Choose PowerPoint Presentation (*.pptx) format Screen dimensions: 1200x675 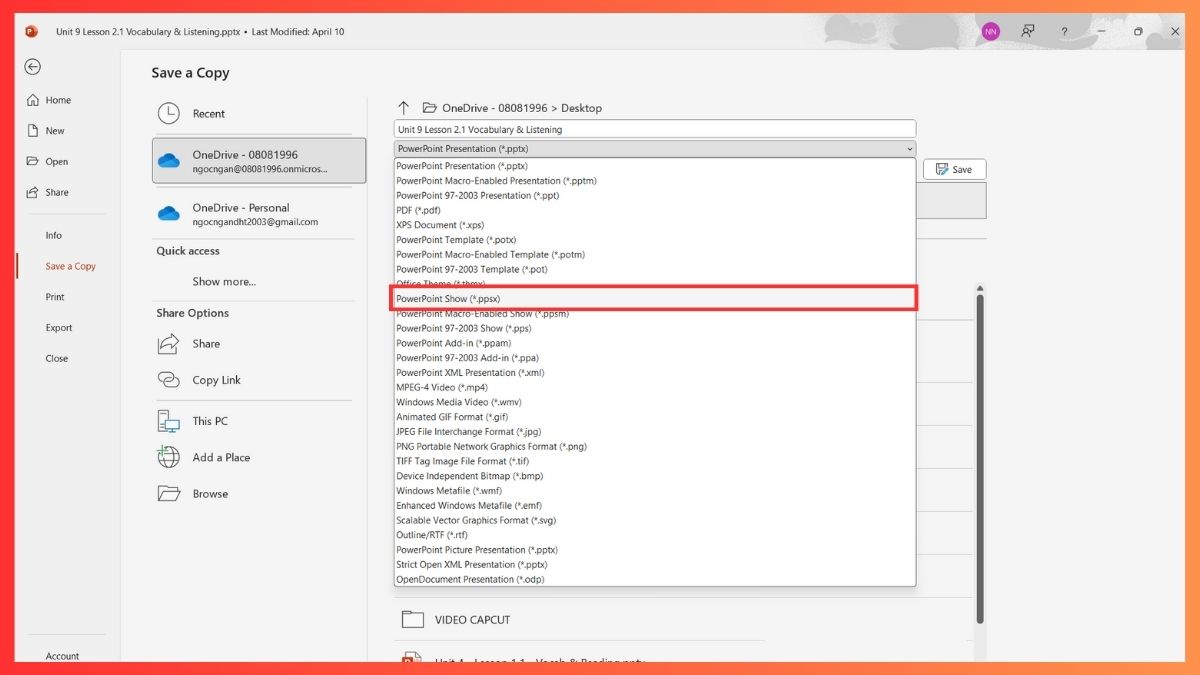tap(655, 166)
